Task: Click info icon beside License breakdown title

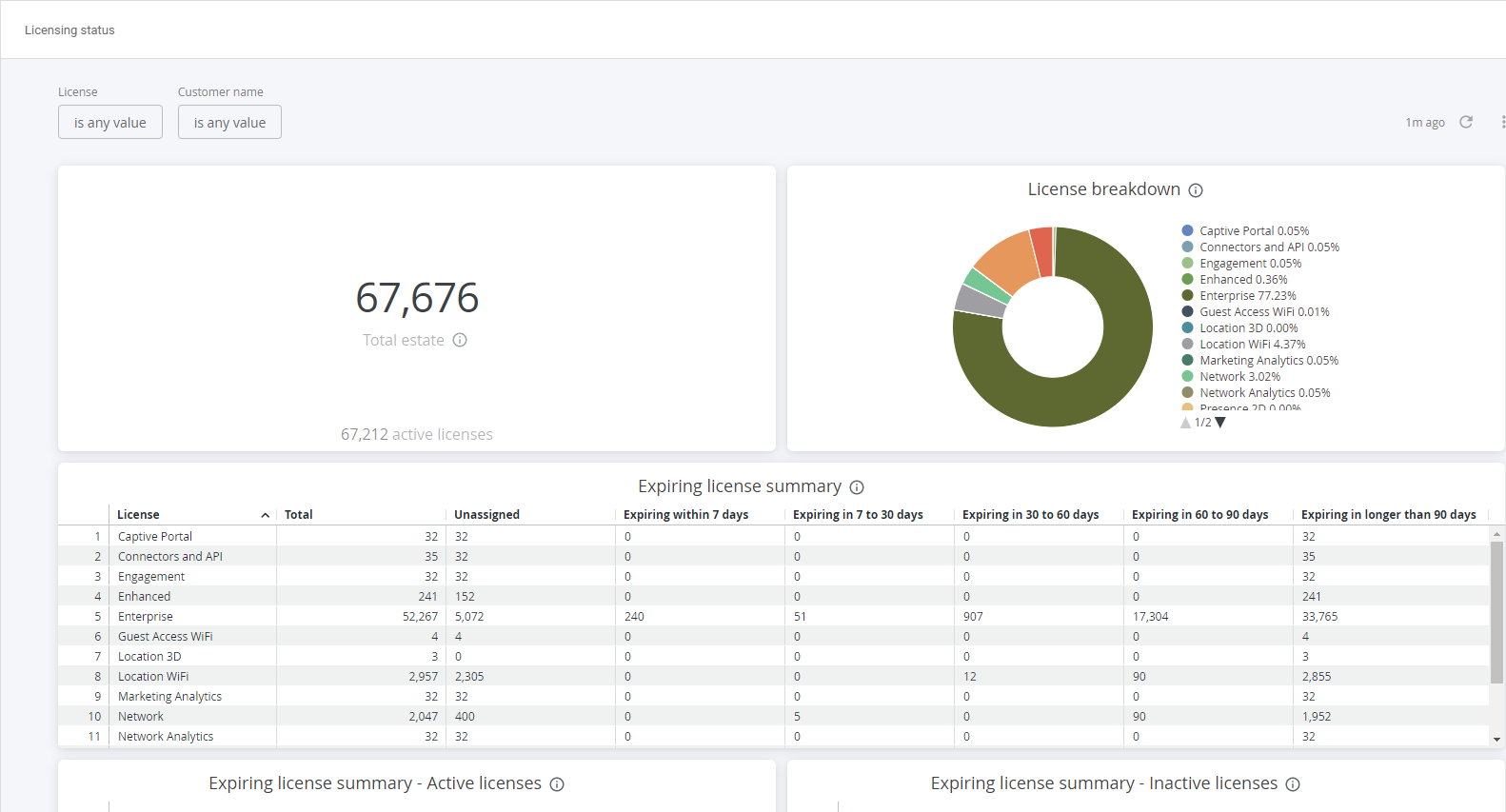Action: pyautogui.click(x=1196, y=190)
